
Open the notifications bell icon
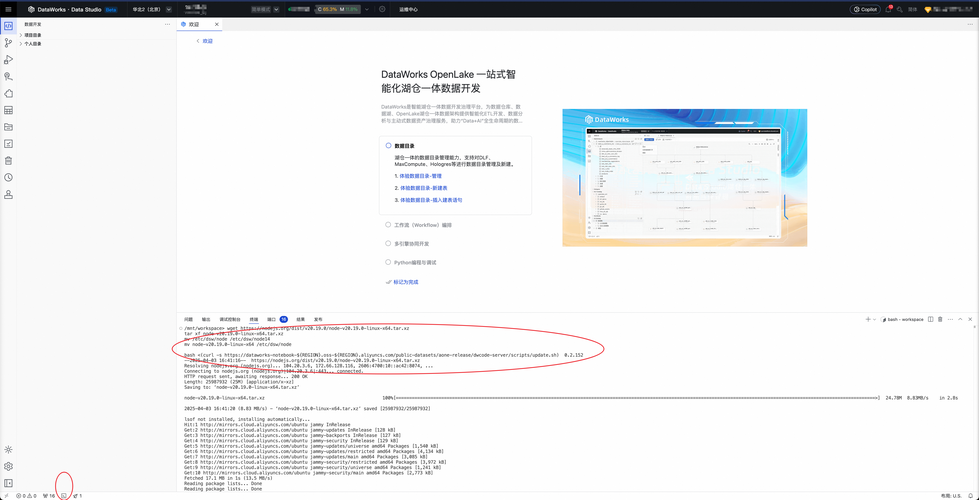click(888, 9)
